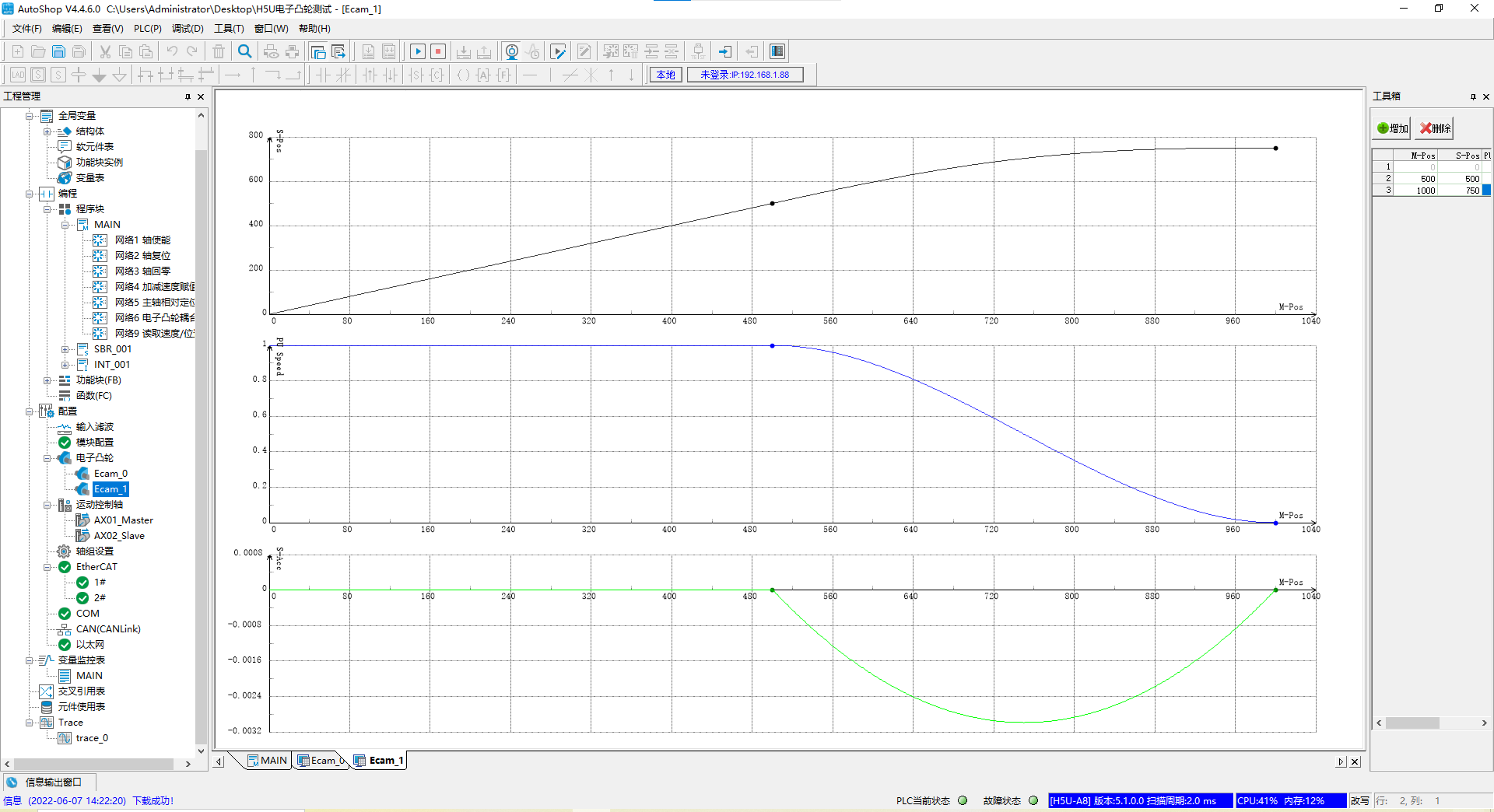1494x812 pixels.
Task: Collapse the 全局变量 tree node
Action: point(30,116)
